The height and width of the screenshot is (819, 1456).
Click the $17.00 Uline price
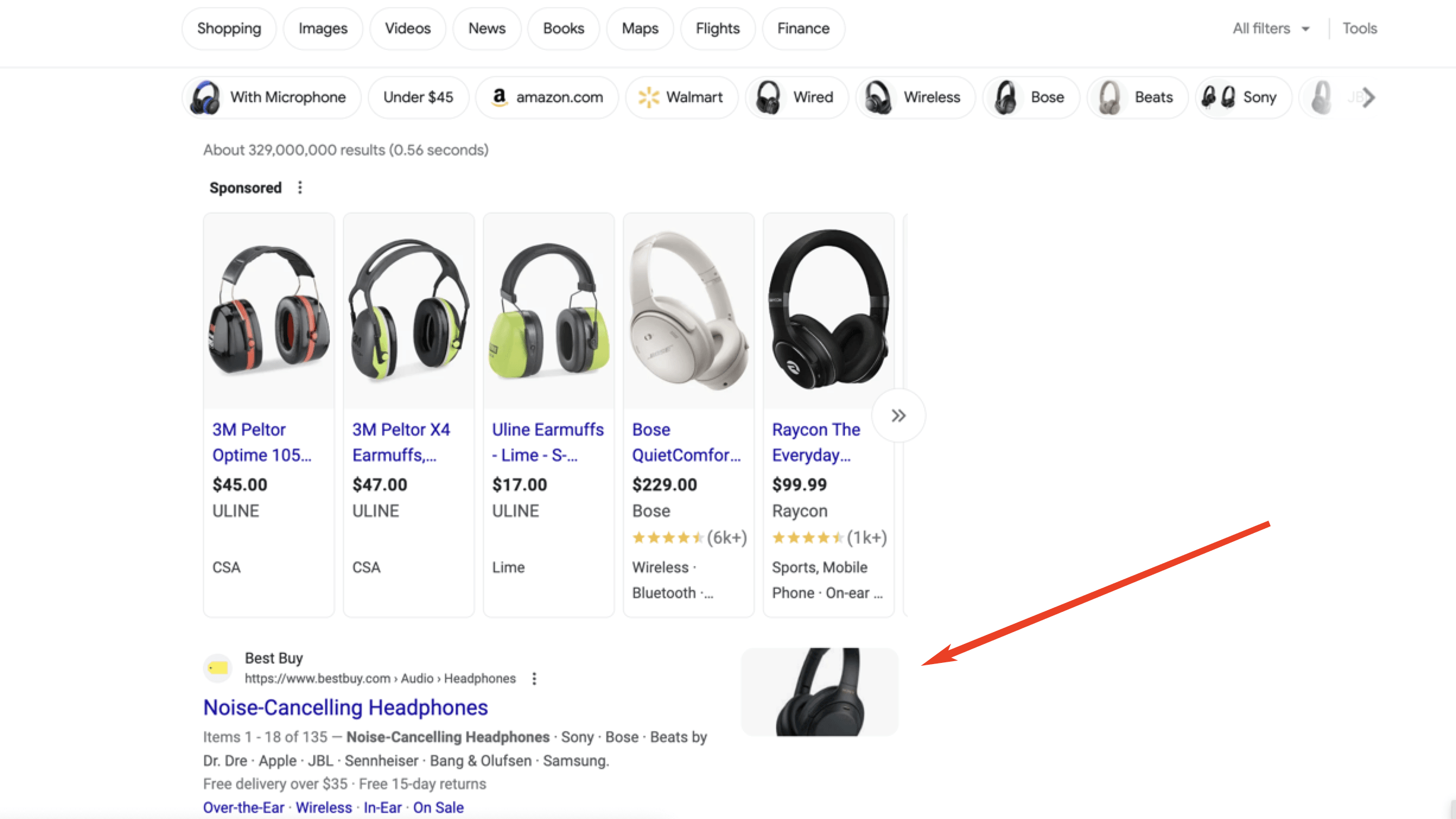(x=520, y=484)
